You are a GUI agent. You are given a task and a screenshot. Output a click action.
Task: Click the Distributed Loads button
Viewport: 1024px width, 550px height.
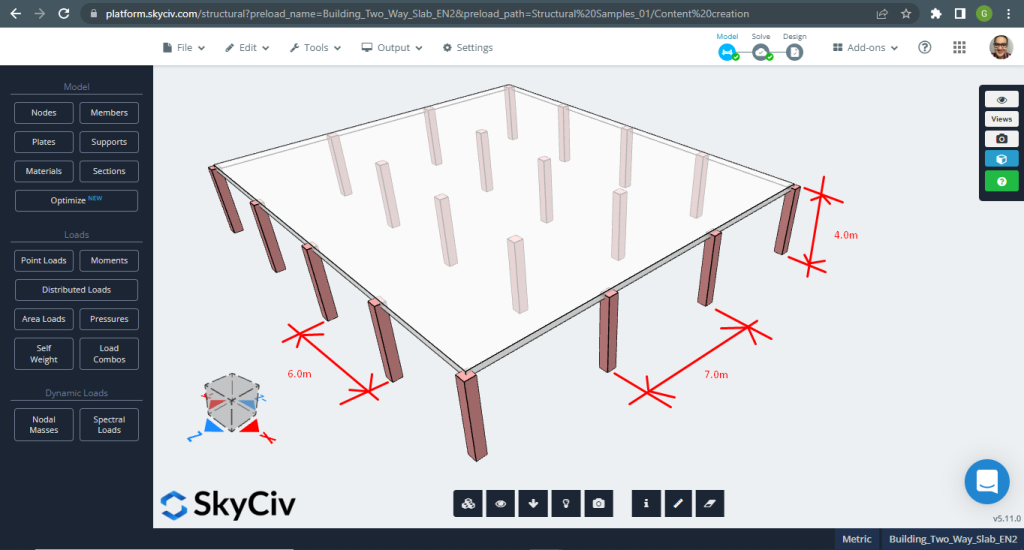(x=76, y=290)
